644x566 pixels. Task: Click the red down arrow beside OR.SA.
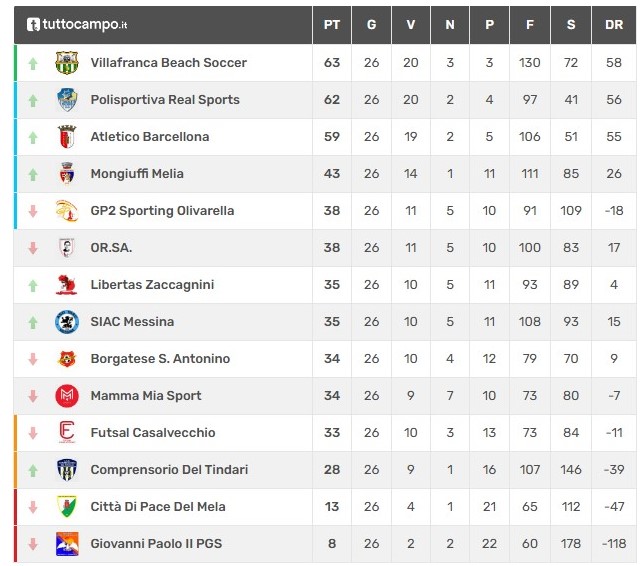click(x=33, y=248)
